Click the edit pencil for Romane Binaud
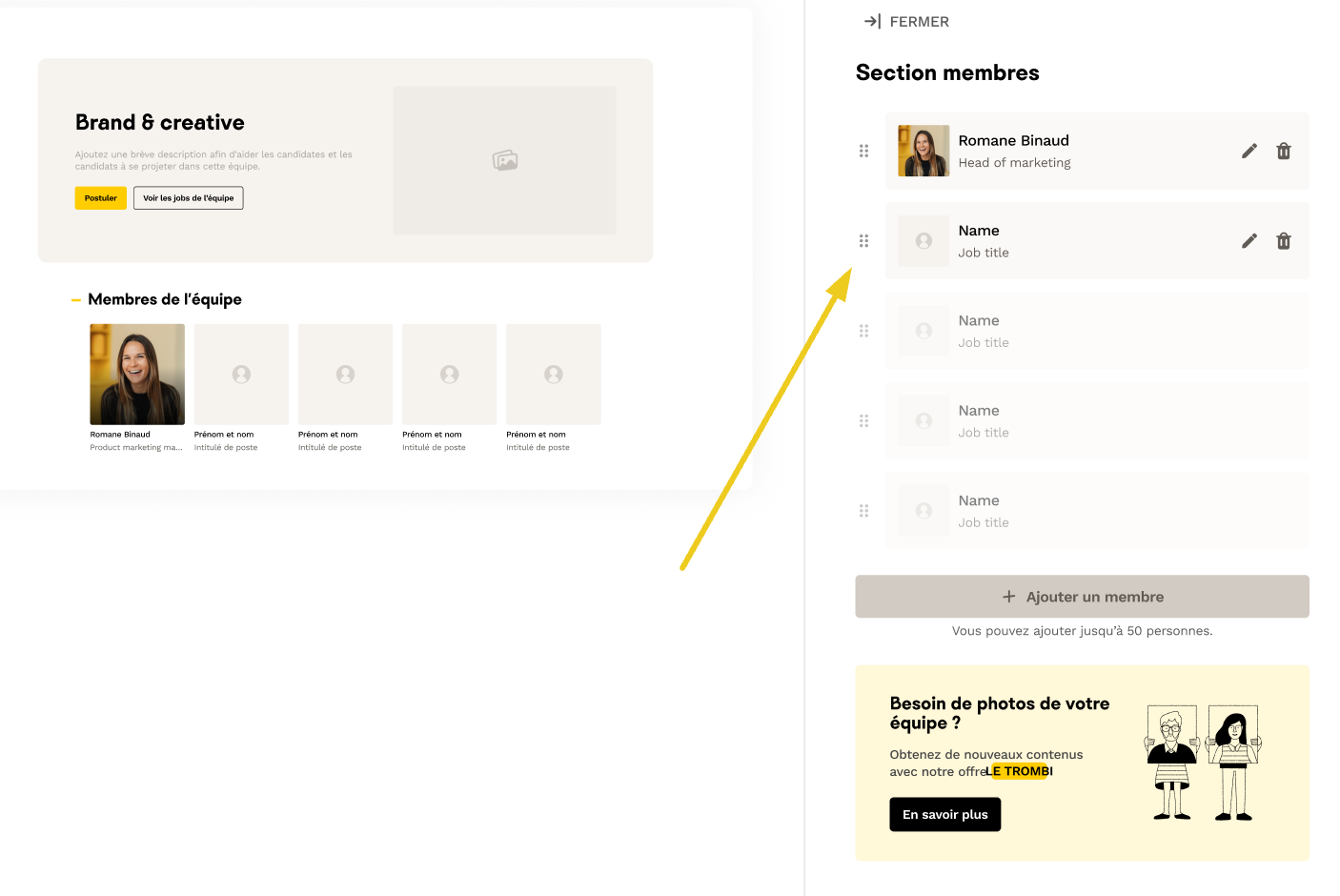 click(1249, 151)
